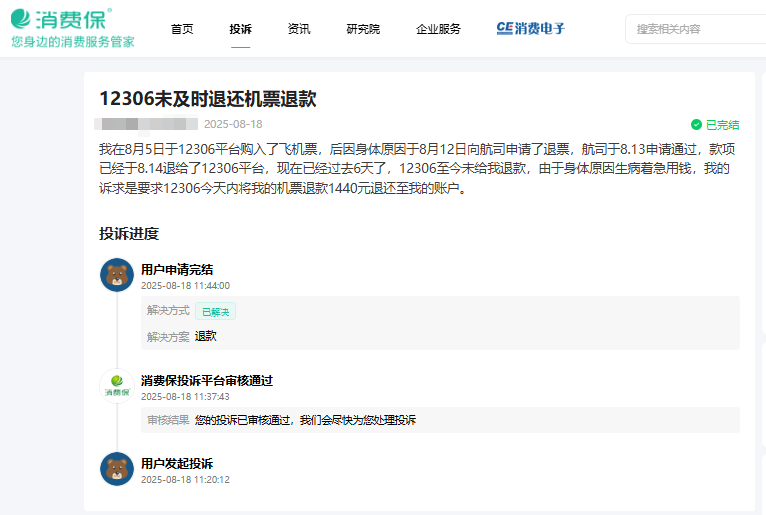Click the timestamp 2025-08-18 11:44:00
Image resolution: width=766 pixels, height=515 pixels.
pos(185,285)
